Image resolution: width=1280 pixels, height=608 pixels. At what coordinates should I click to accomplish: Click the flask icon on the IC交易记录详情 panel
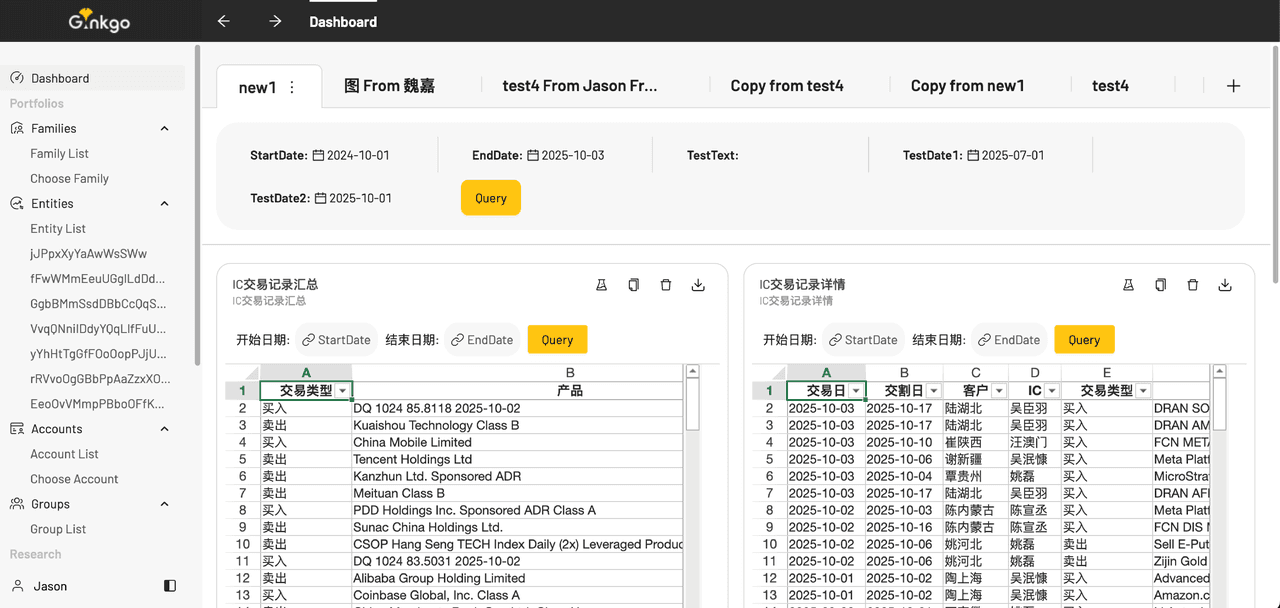coord(1128,285)
